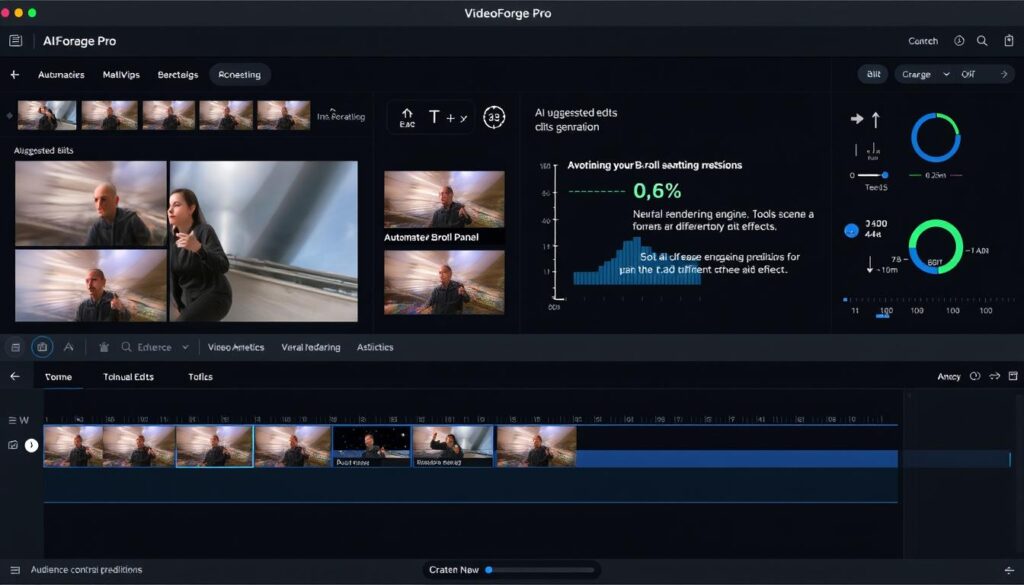Click the clock history icon in the header
The image size is (1024, 585).
[959, 41]
